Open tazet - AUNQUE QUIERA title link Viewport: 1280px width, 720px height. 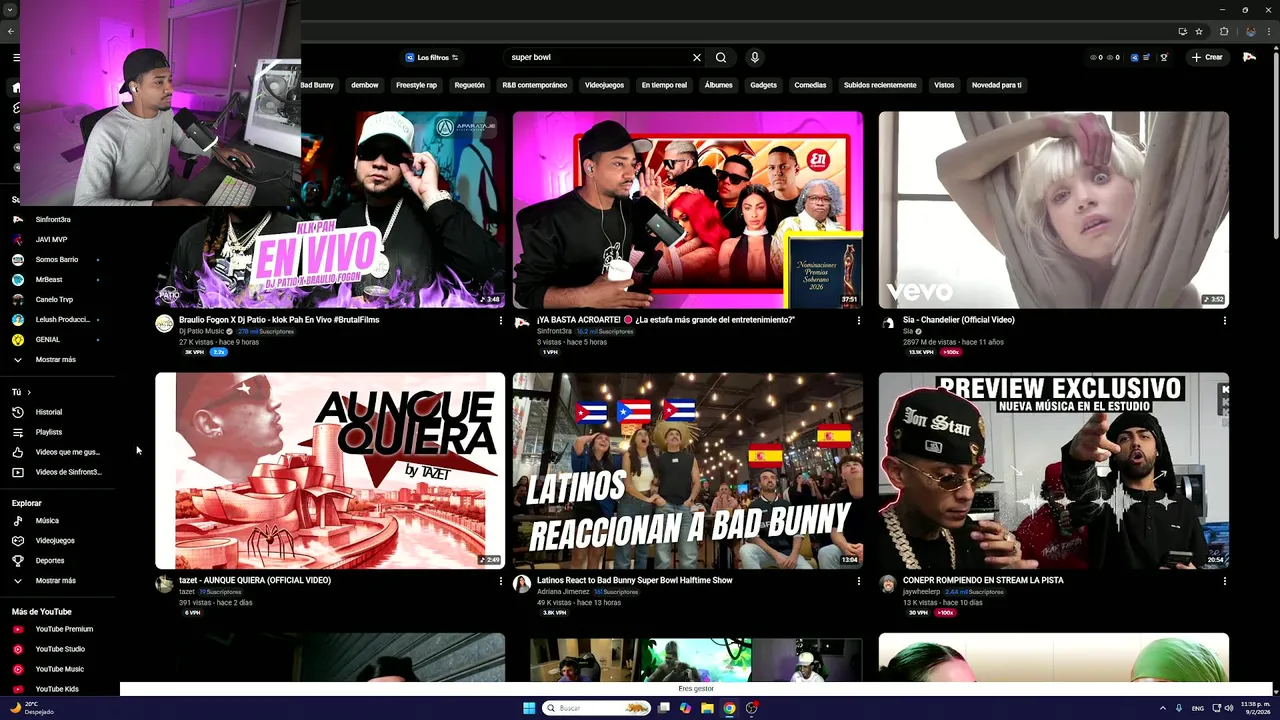tap(255, 580)
